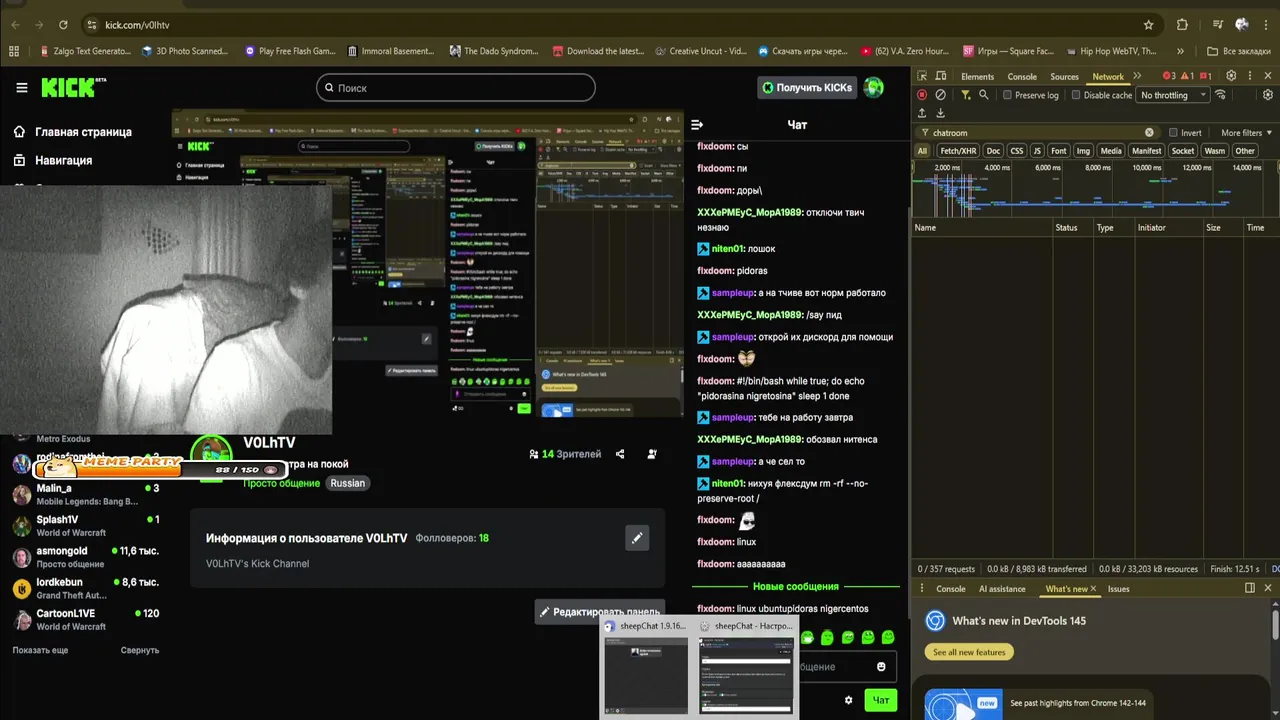Viewport: 1280px width, 720px height.
Task: Collapse the chat panel arrow icon
Action: (x=697, y=125)
